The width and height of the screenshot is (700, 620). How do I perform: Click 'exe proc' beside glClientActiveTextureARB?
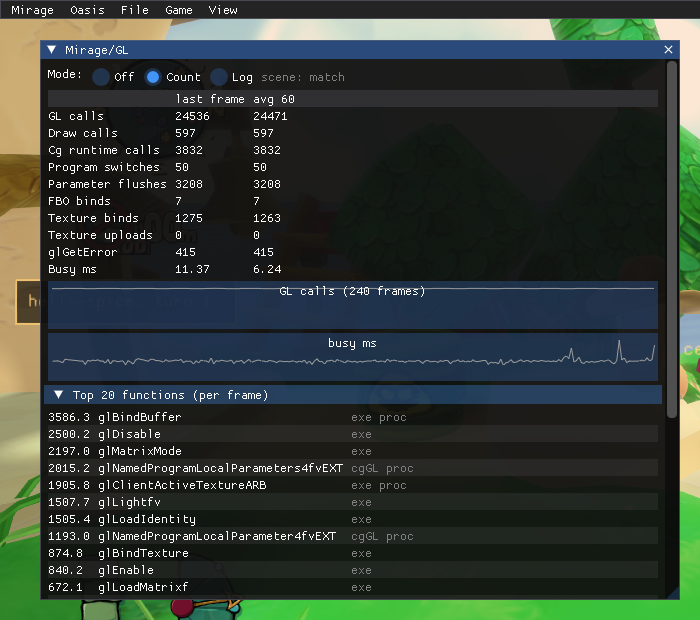pos(379,485)
